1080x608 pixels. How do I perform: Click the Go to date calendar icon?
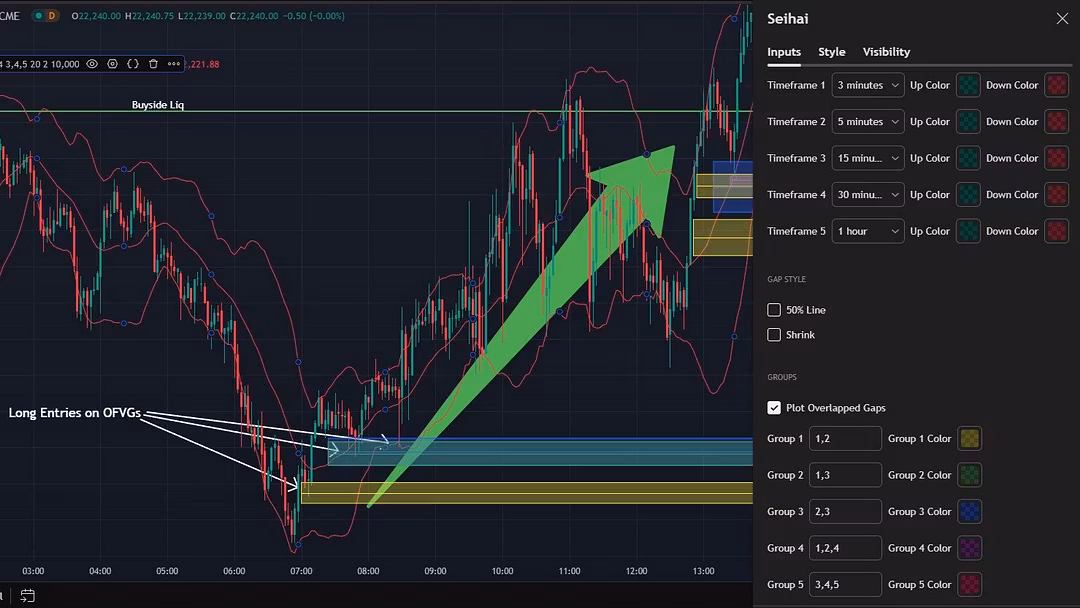click(27, 596)
